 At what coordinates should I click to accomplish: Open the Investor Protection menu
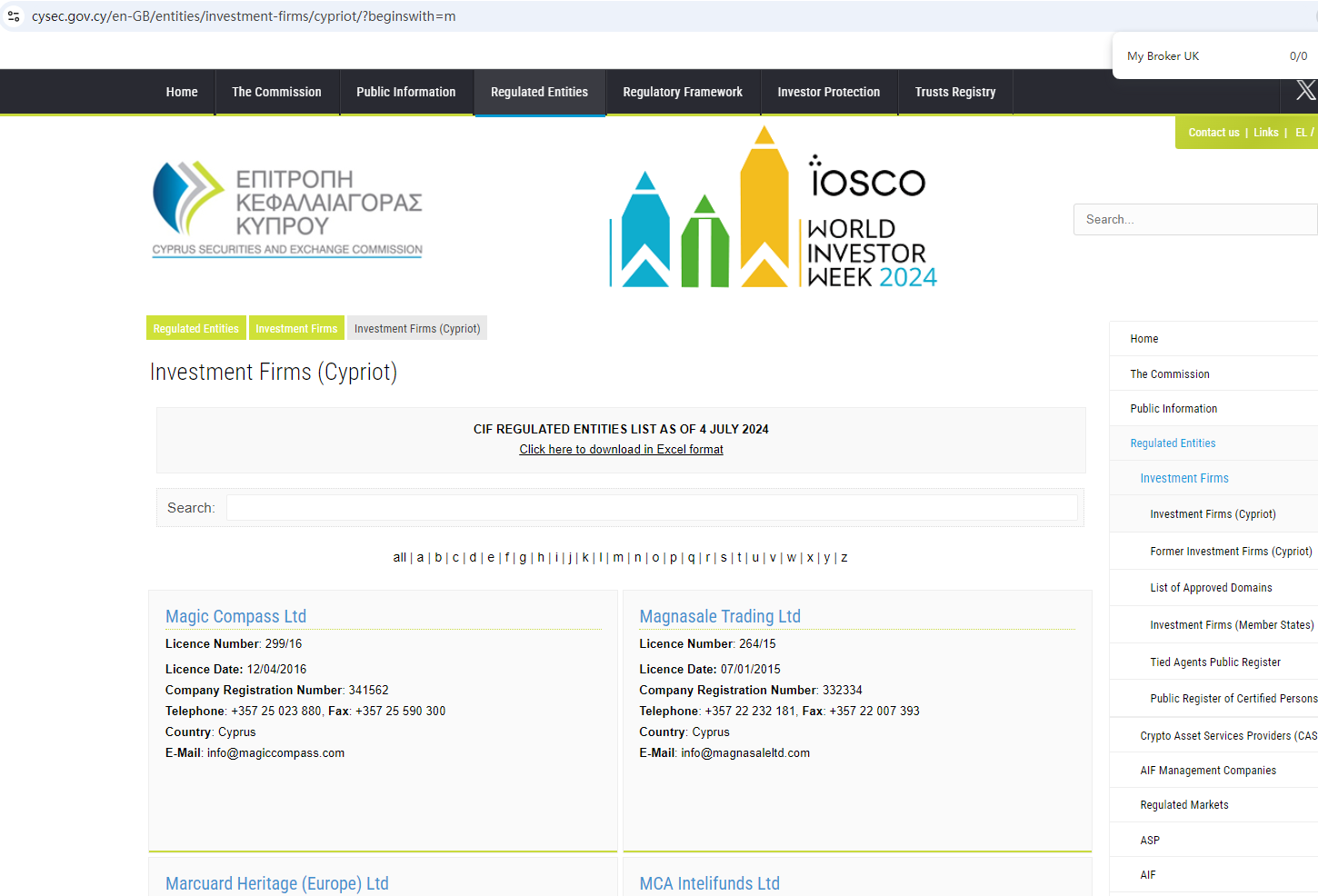click(828, 92)
